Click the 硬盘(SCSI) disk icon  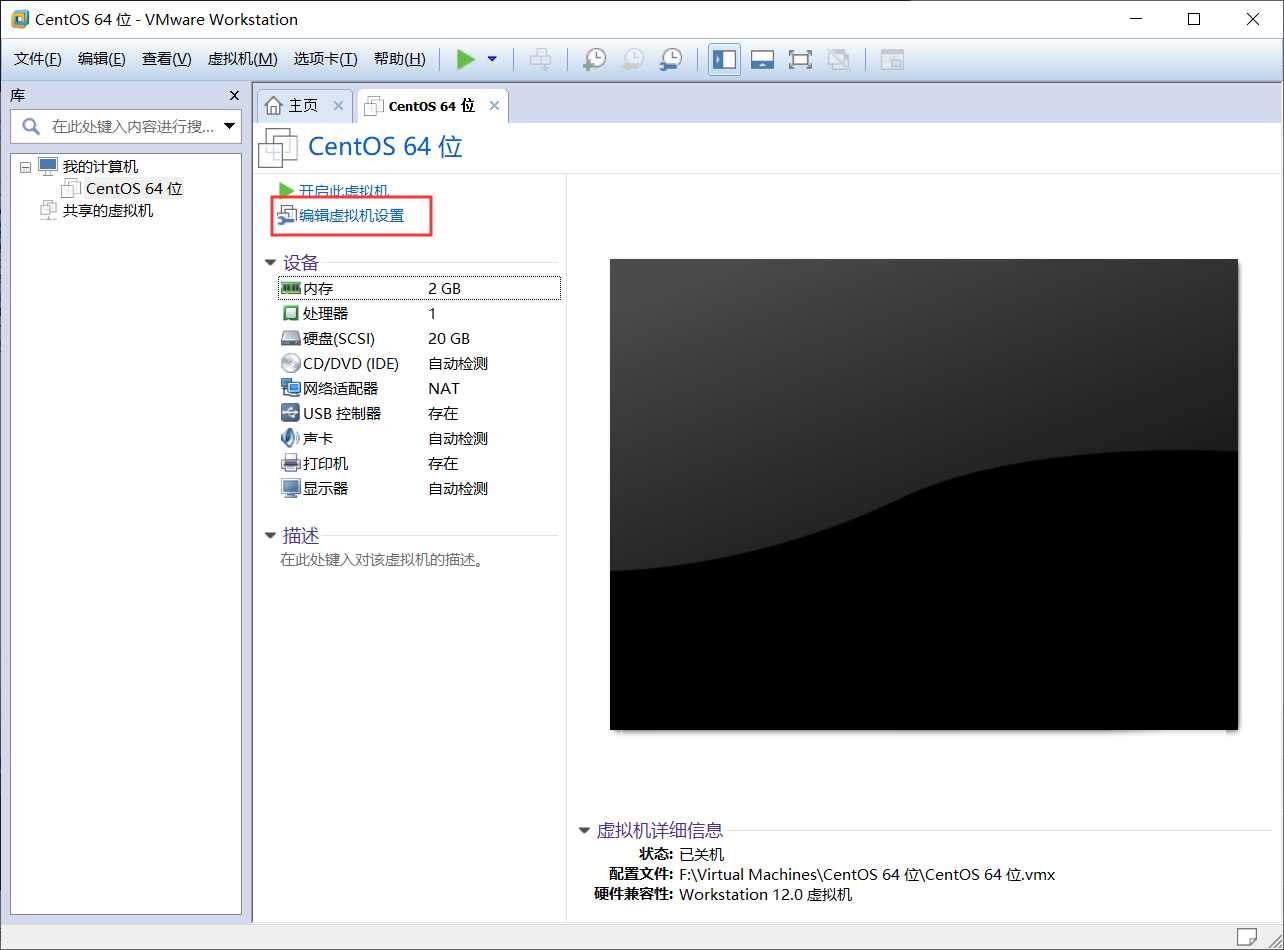tap(290, 338)
